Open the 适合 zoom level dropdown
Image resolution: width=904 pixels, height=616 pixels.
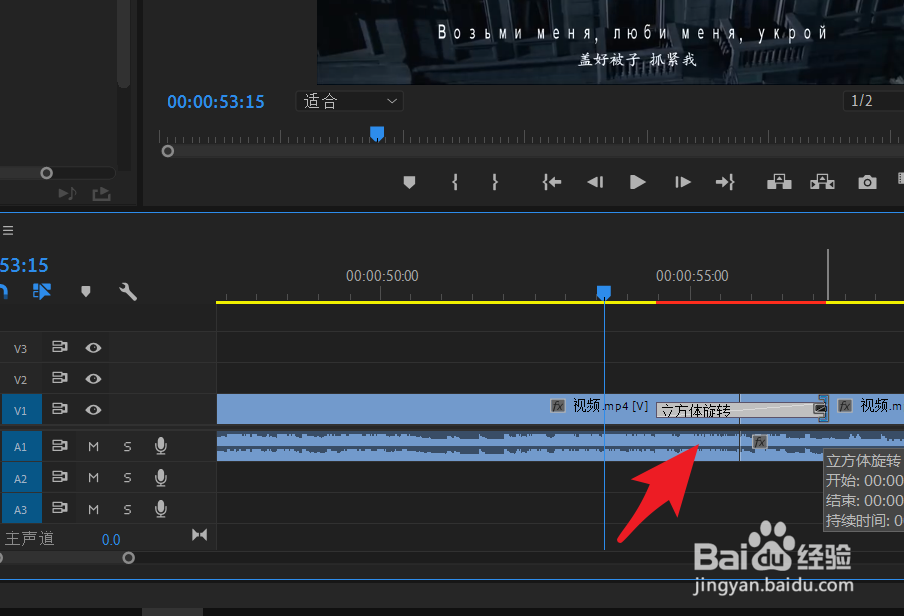(x=349, y=101)
